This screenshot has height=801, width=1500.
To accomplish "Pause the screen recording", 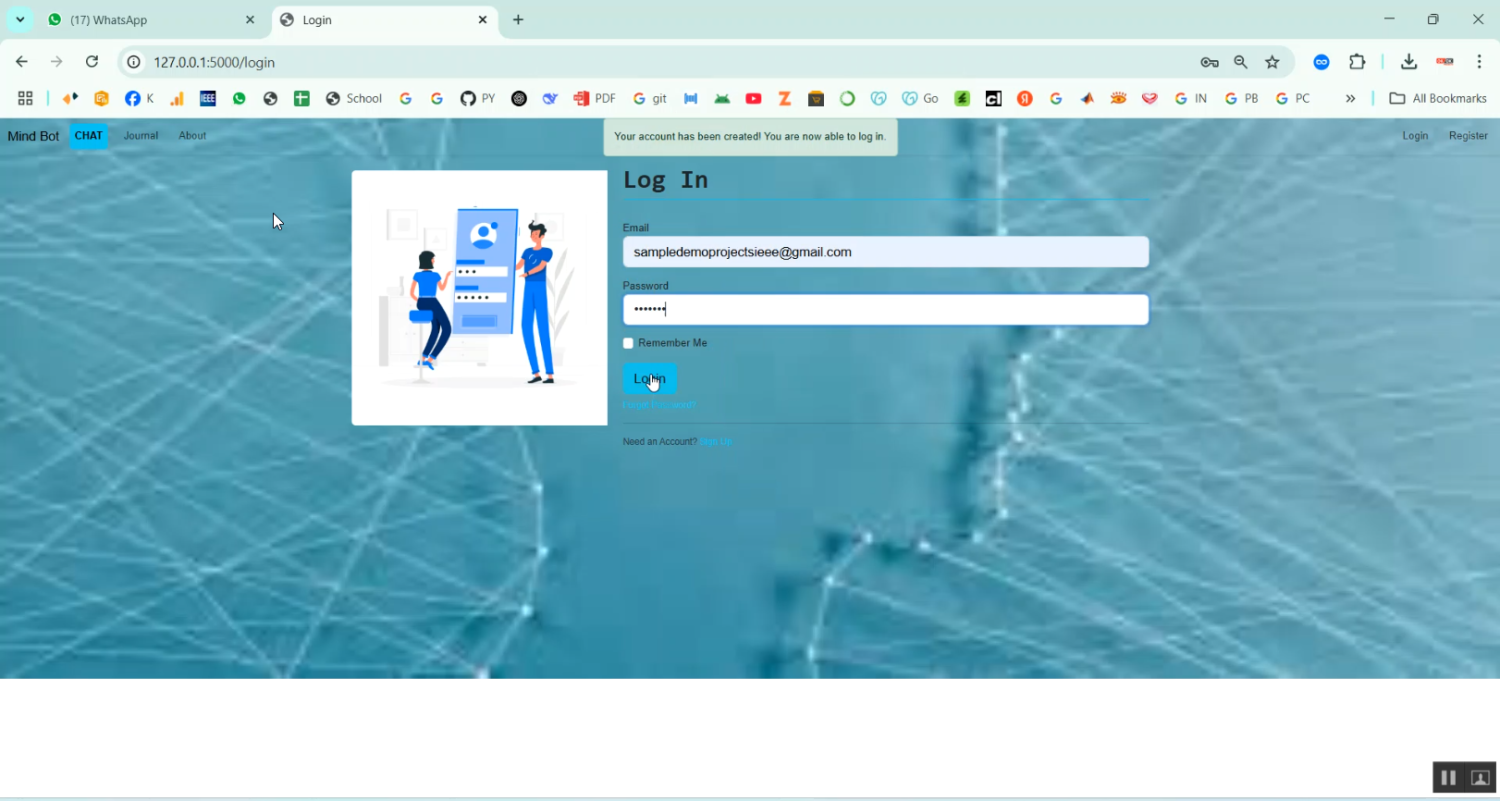I will point(1448,777).
